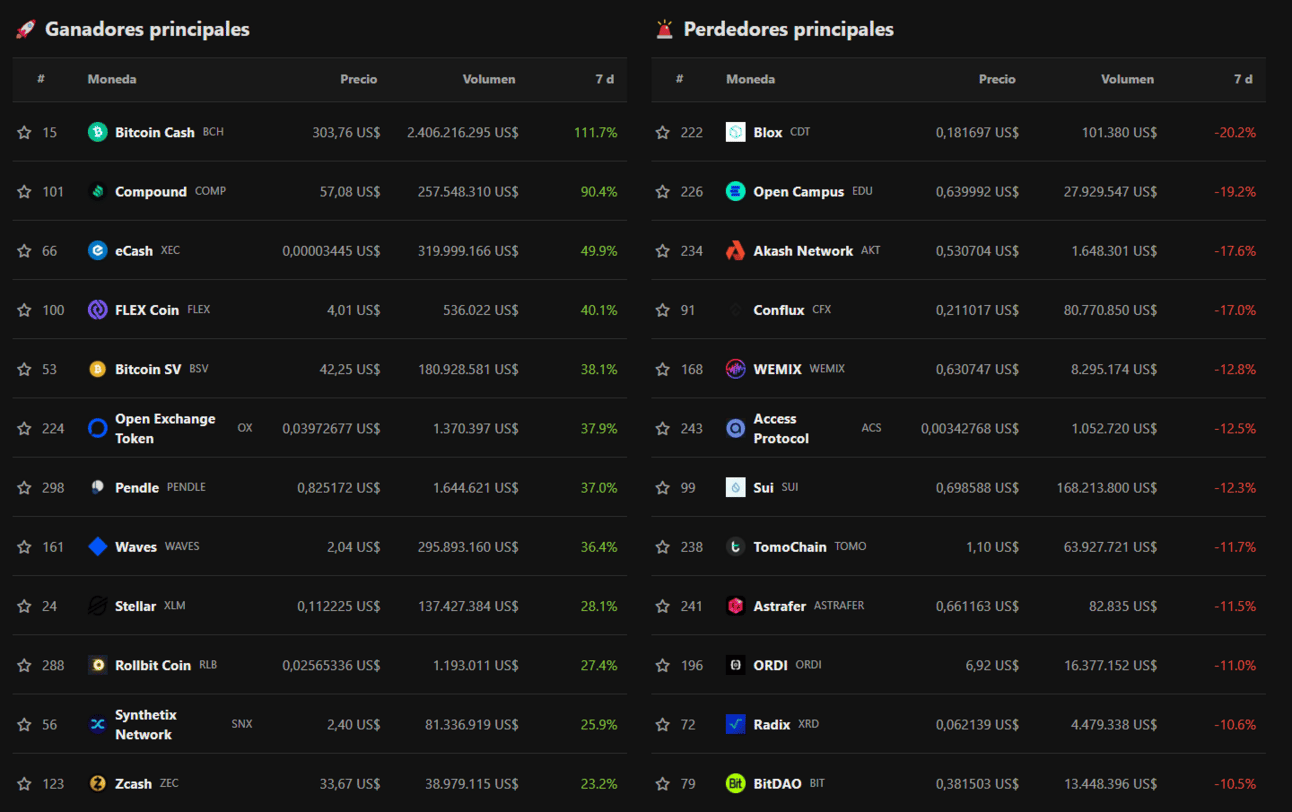Click the ORDI price 6,92 US$
Screen dimensions: 1292x812
click(x=992, y=665)
